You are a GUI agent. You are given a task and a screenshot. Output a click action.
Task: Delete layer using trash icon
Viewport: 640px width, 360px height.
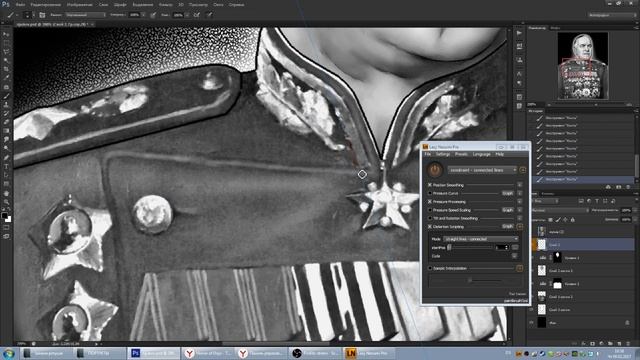click(x=628, y=344)
